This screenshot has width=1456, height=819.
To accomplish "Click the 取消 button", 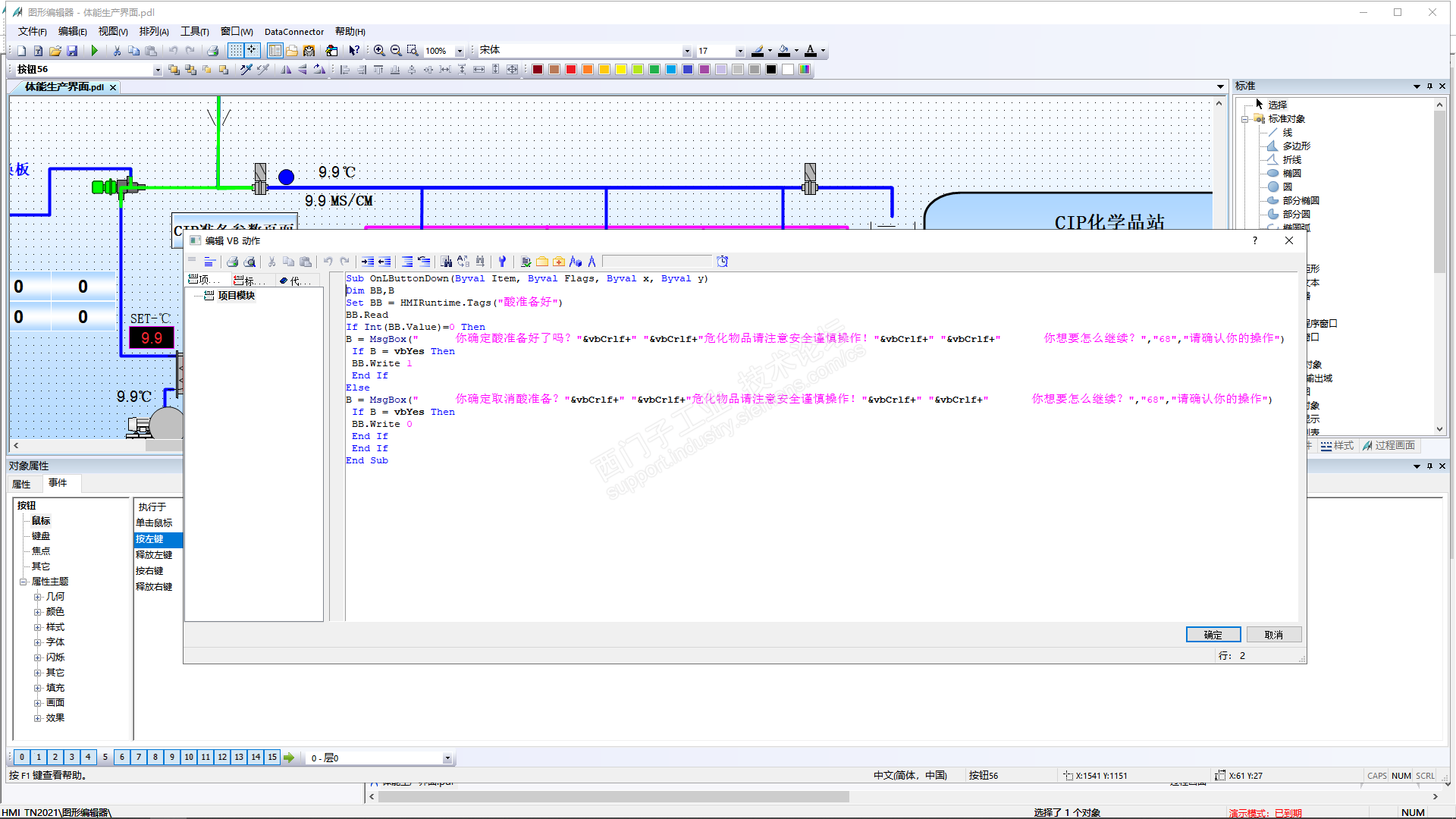I will pyautogui.click(x=1273, y=635).
